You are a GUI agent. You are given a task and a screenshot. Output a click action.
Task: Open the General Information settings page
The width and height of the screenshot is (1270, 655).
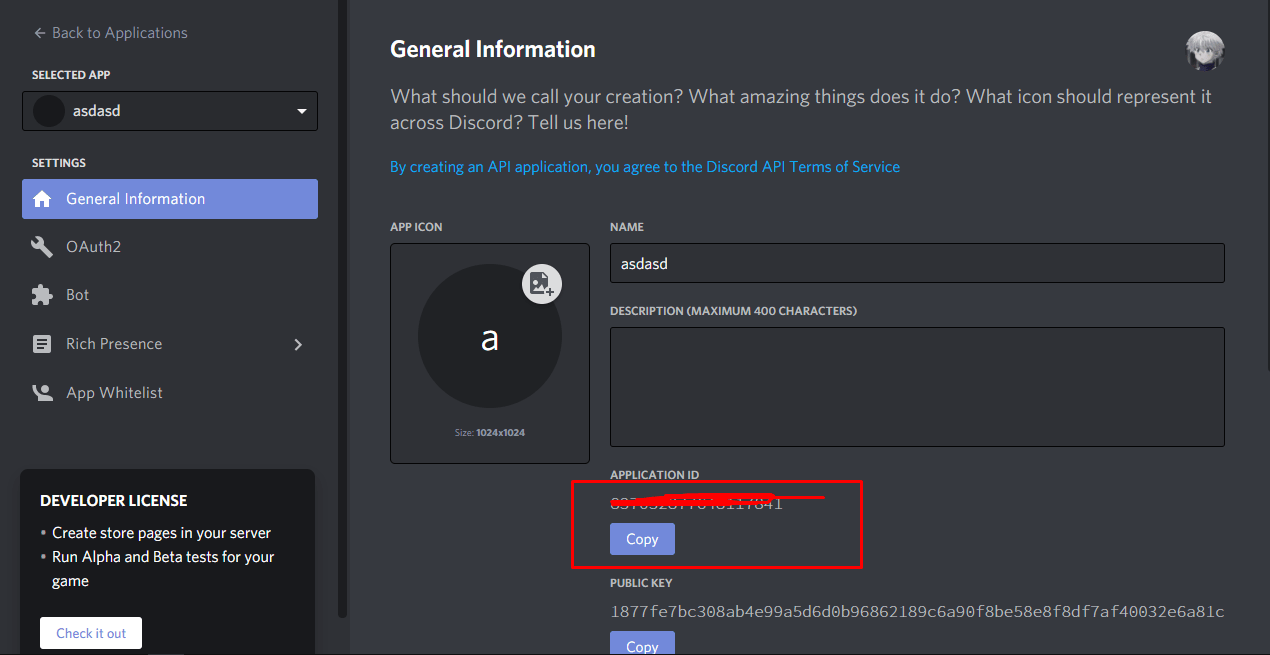(x=170, y=199)
